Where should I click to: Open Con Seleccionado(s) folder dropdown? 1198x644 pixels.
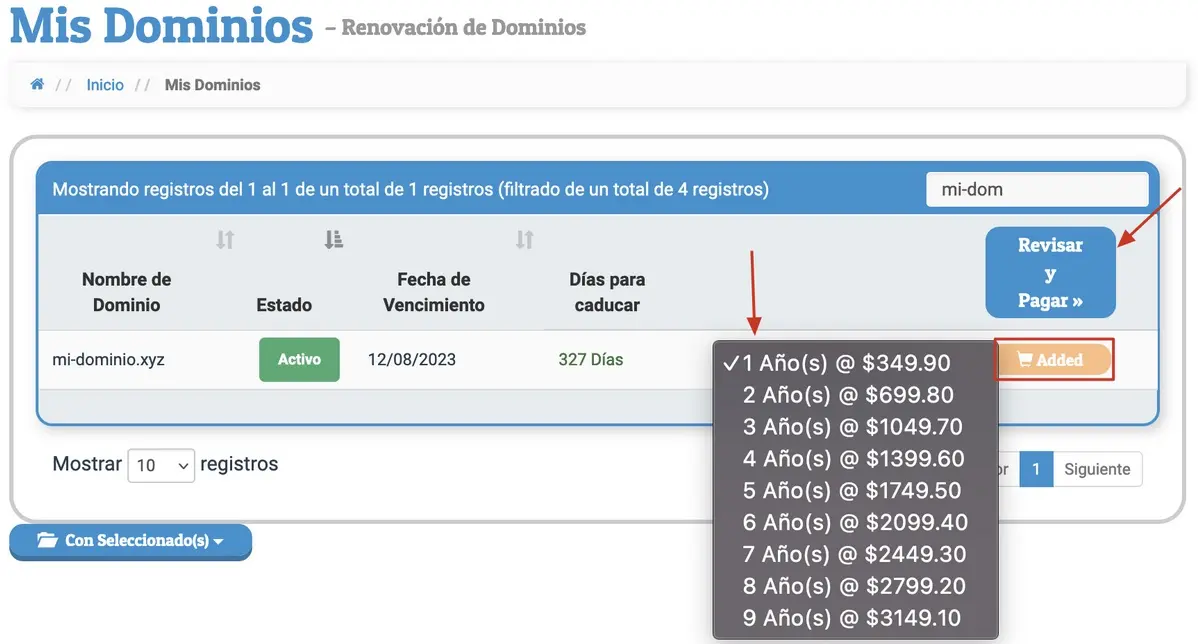click(x=130, y=541)
